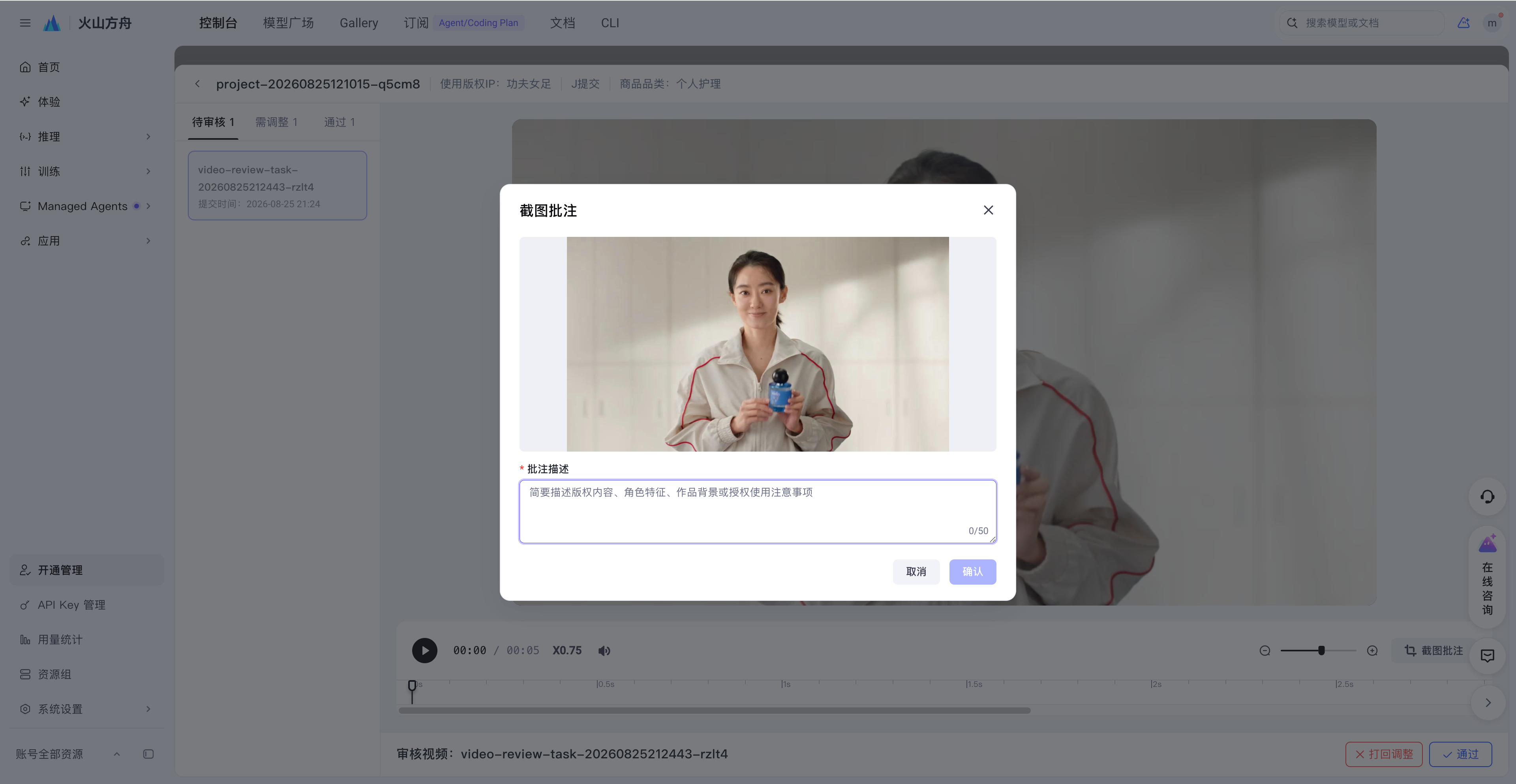Screen dimensions: 1516x784
Task: Select video-review-task rzlt4 card
Action: tap(277, 186)
